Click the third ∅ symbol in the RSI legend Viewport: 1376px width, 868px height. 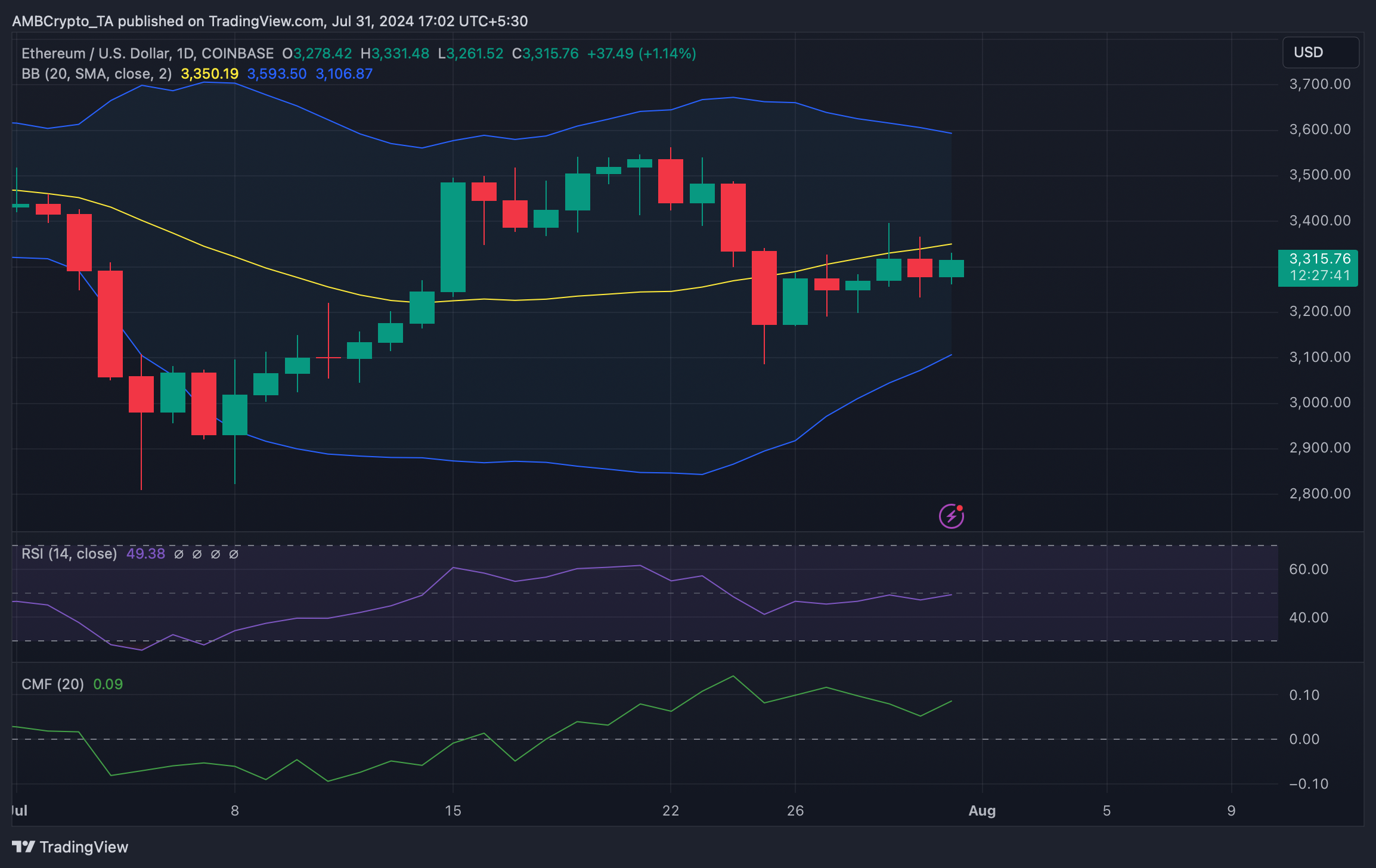[x=216, y=554]
